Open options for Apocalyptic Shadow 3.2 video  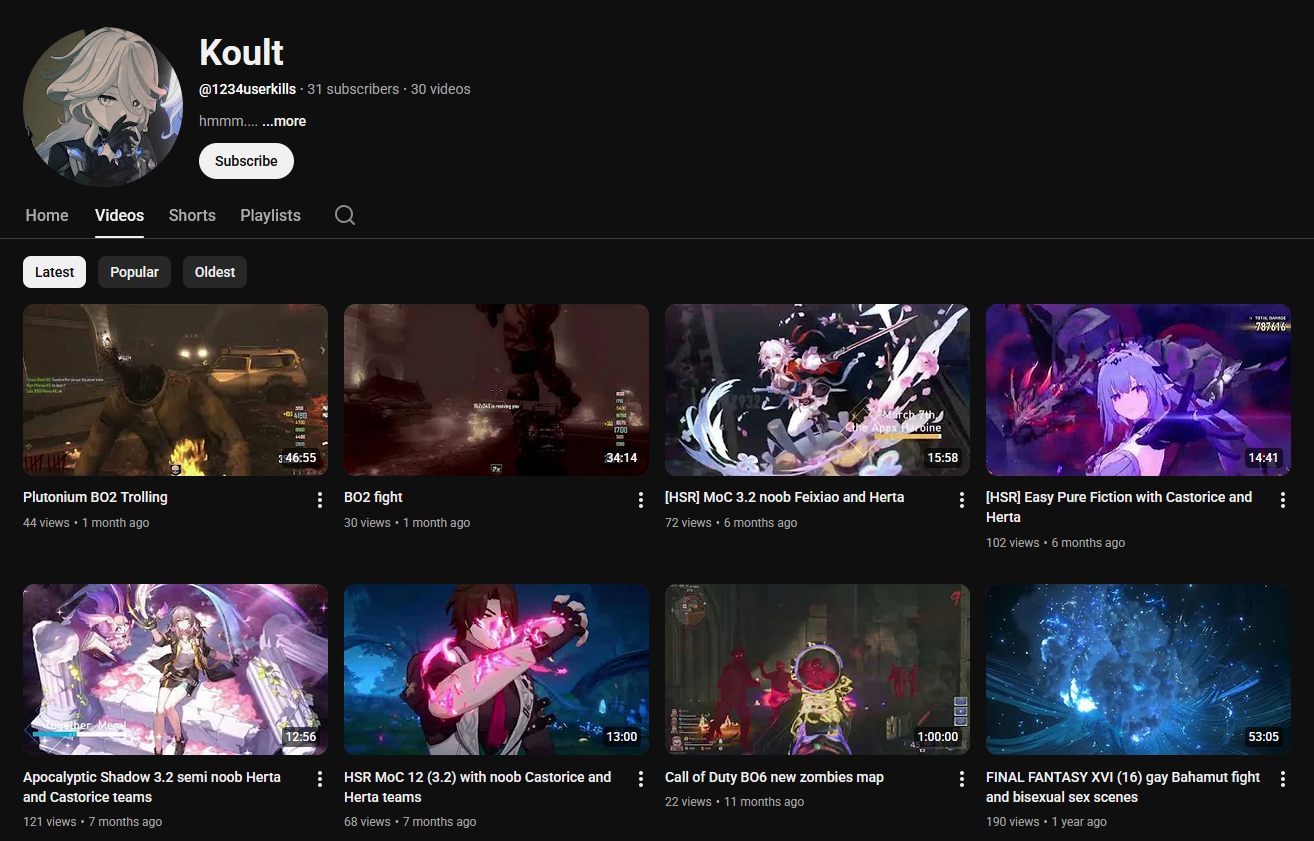[320, 780]
